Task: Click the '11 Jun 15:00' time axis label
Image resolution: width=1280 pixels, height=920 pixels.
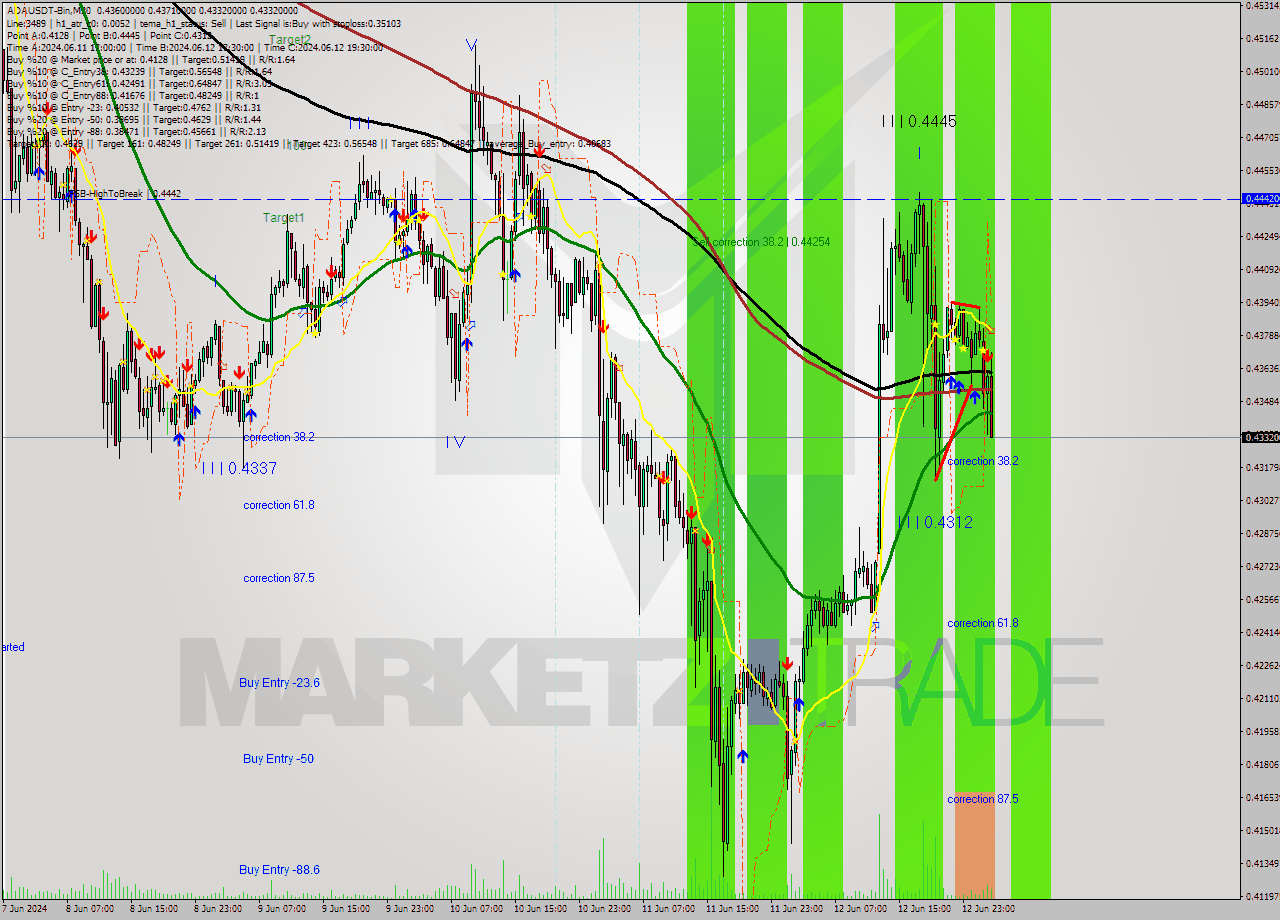Action: [731, 909]
